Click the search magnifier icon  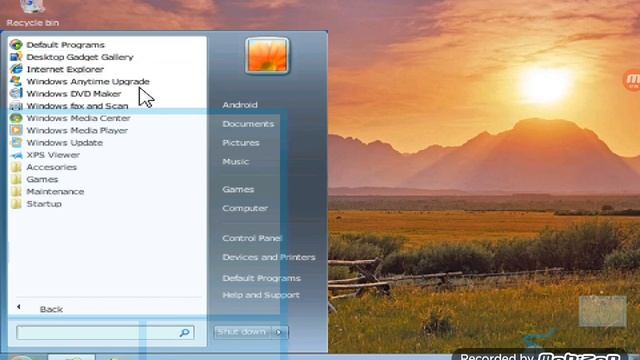(184, 333)
